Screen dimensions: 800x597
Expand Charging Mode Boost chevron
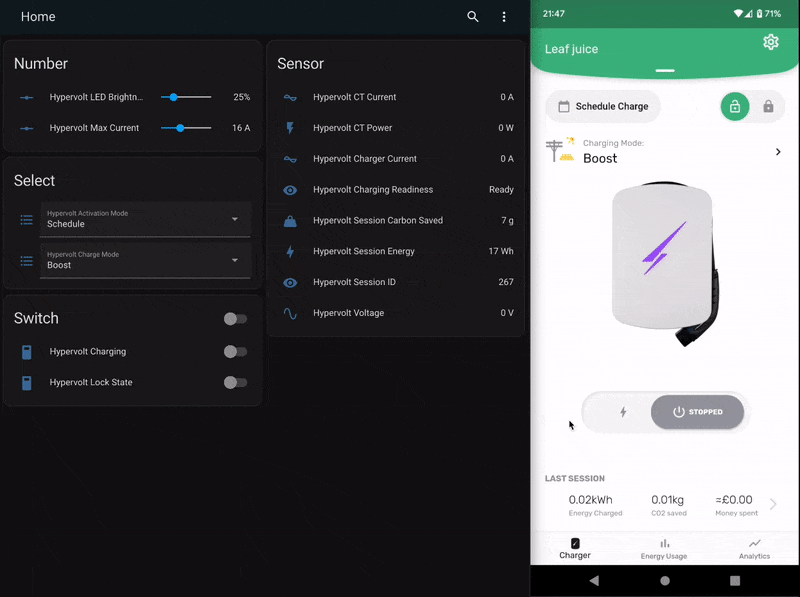[x=778, y=152]
